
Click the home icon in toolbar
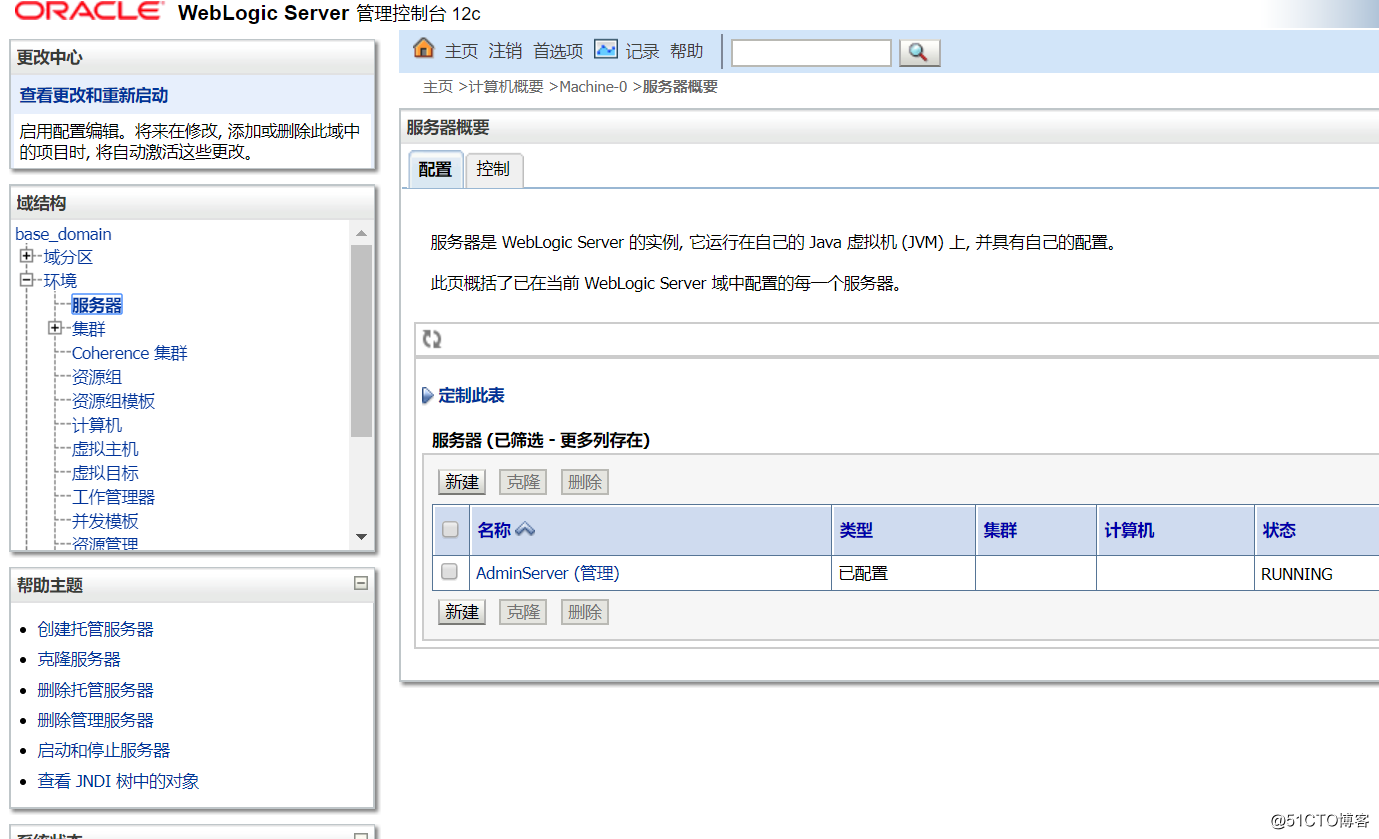(x=424, y=49)
